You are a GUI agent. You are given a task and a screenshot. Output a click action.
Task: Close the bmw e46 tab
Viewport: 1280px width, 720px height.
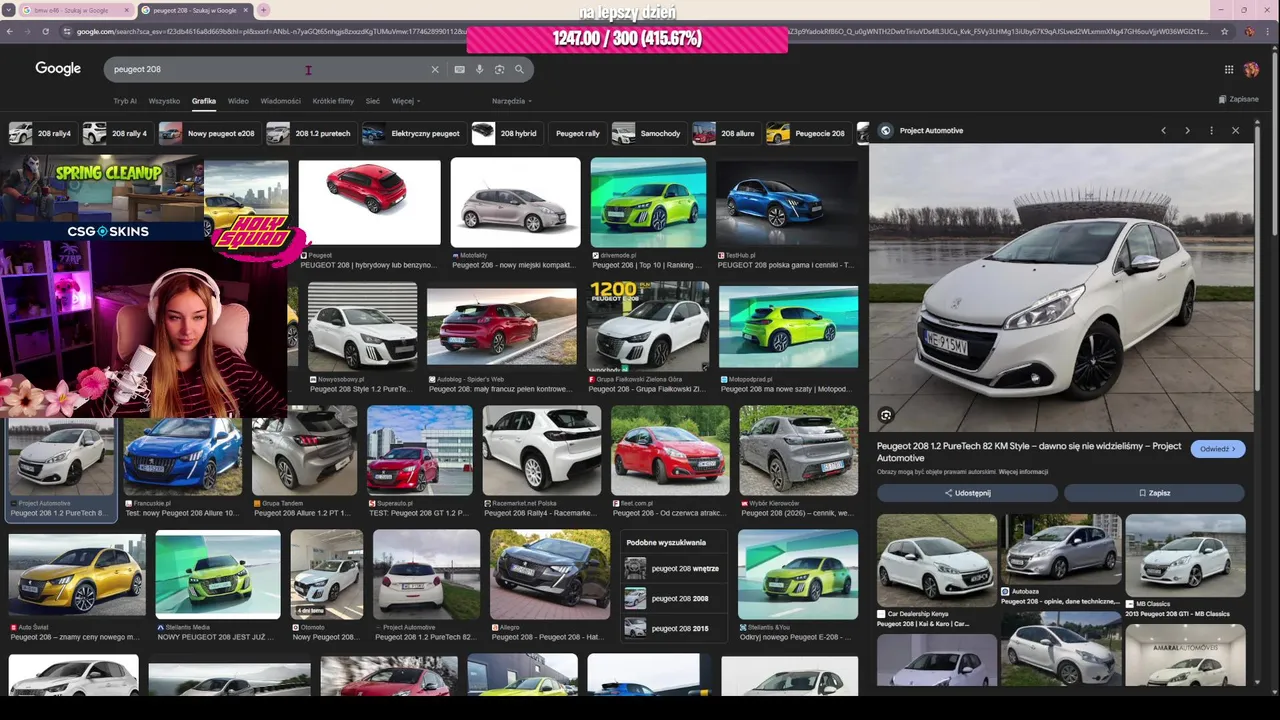pos(127,10)
